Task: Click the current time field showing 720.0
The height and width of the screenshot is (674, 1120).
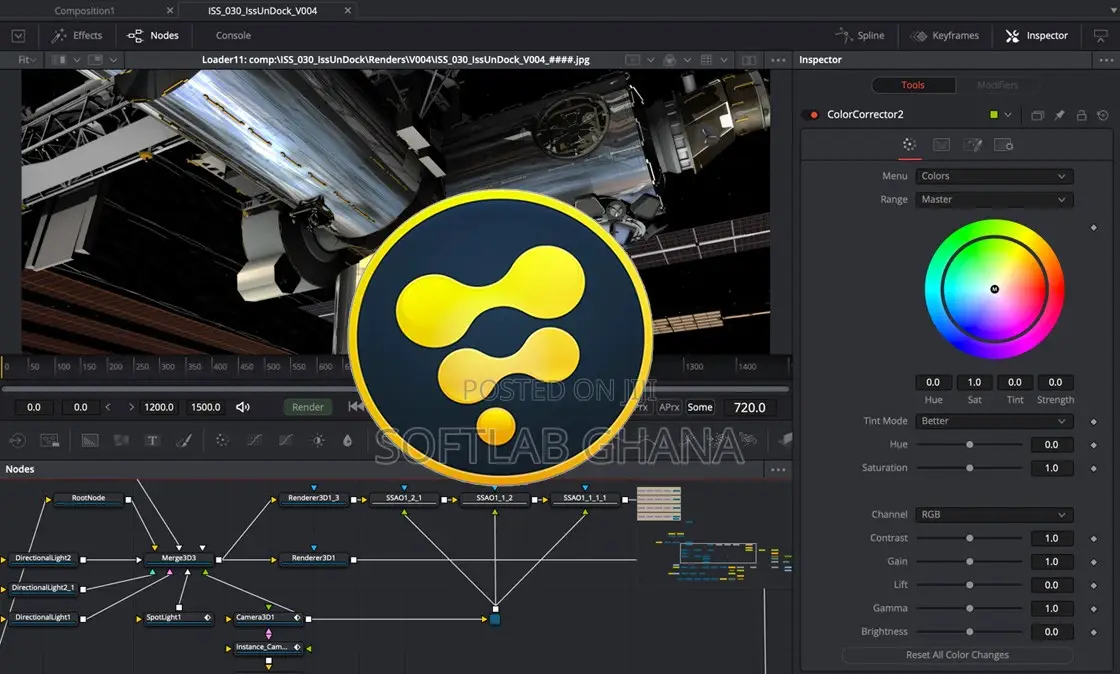Action: [749, 408]
